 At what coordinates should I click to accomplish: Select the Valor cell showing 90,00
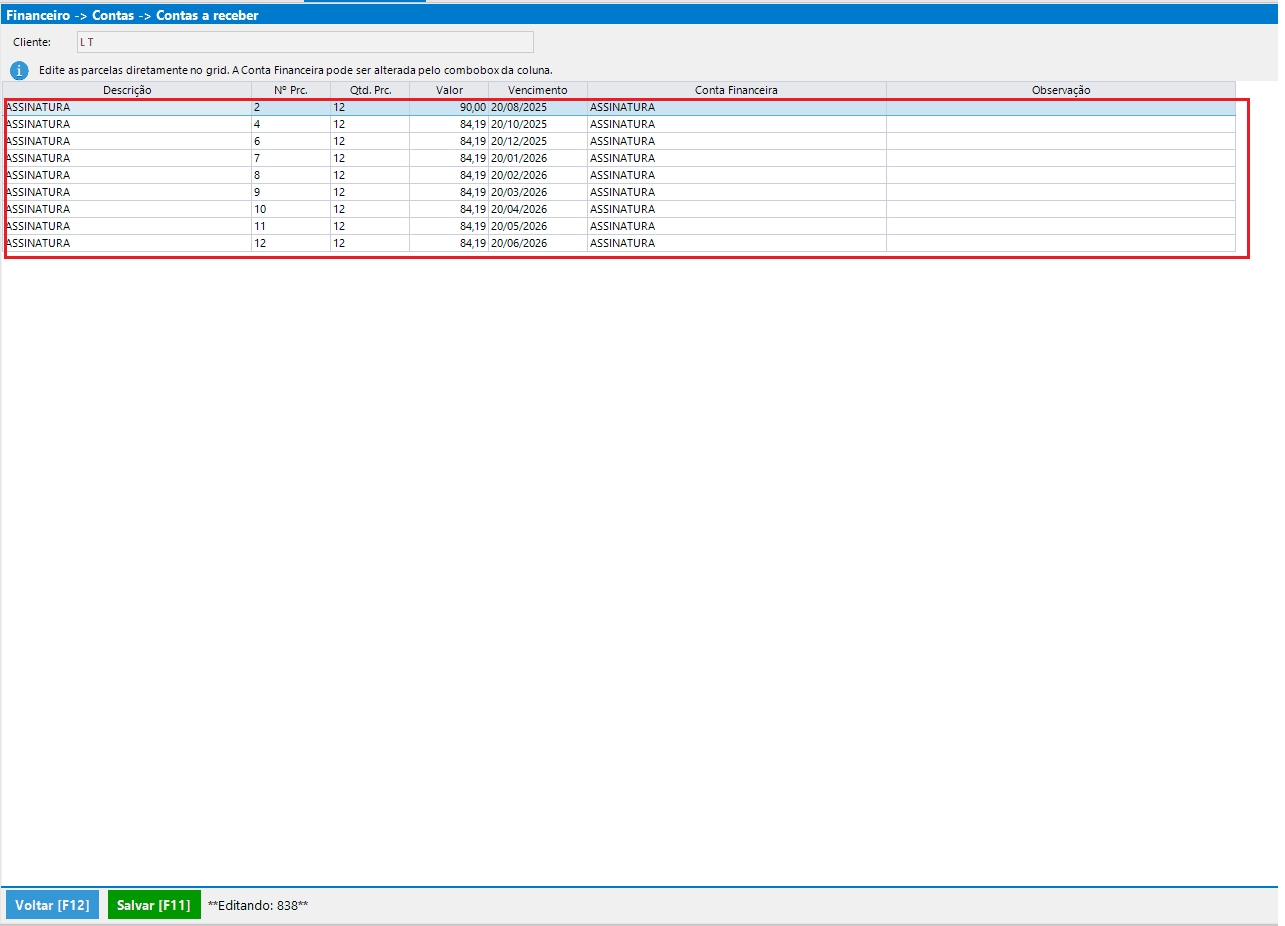coord(449,107)
